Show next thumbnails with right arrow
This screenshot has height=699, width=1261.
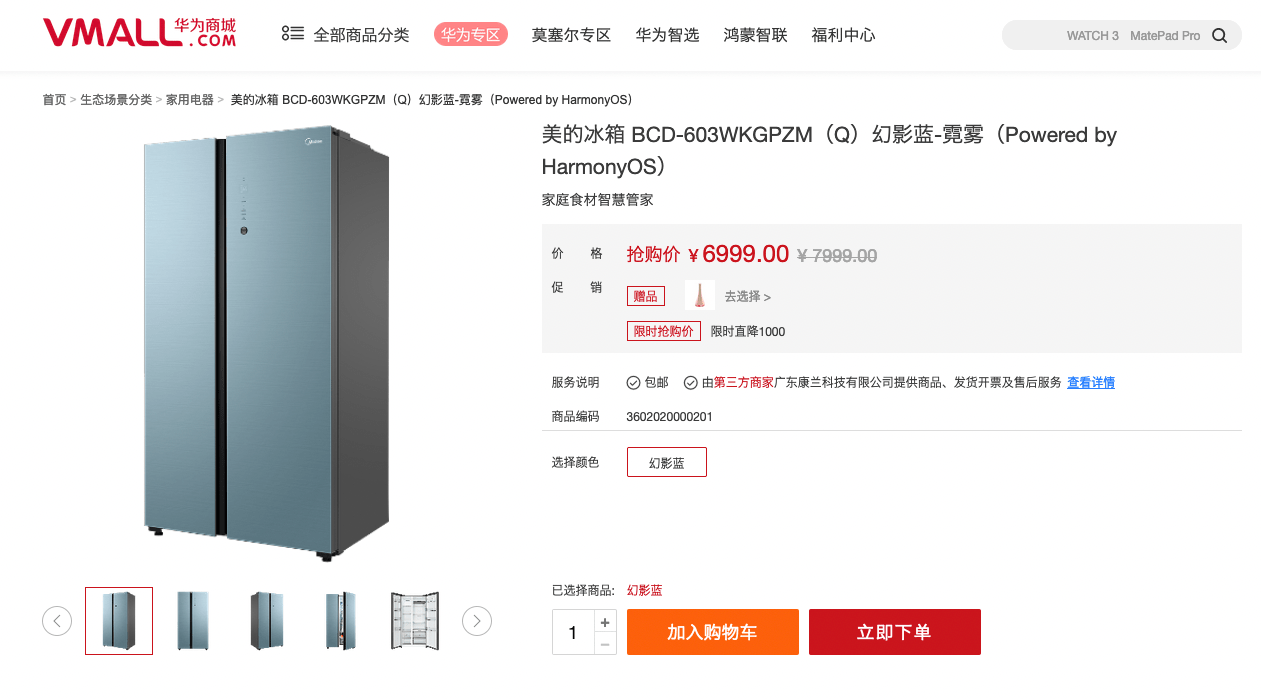click(x=477, y=621)
